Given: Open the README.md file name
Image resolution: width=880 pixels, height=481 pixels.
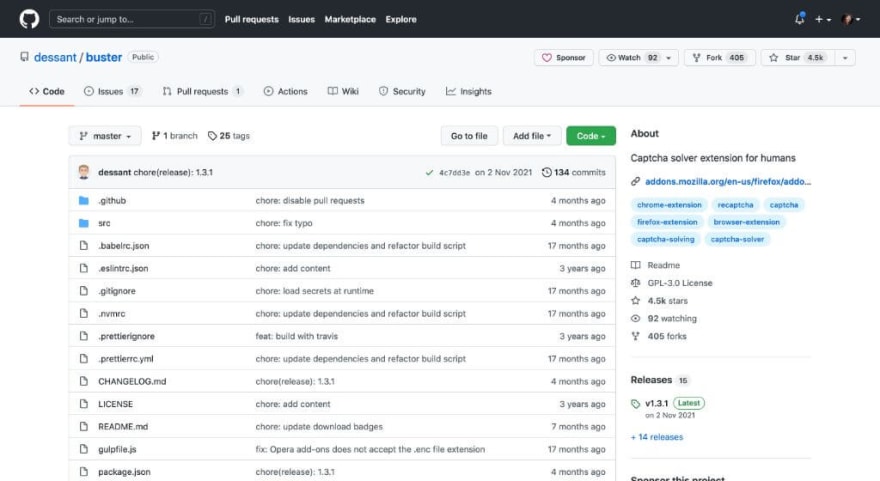Looking at the screenshot, I should [x=123, y=427].
